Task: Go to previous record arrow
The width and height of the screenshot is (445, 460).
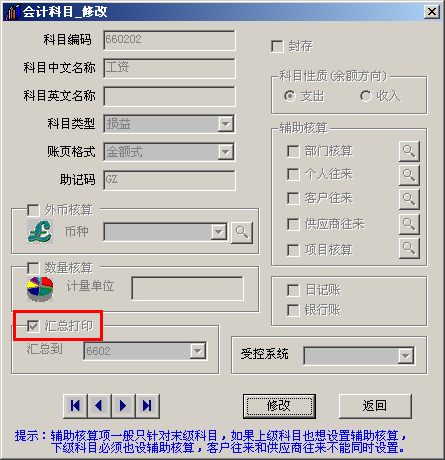Action: [x=99, y=406]
